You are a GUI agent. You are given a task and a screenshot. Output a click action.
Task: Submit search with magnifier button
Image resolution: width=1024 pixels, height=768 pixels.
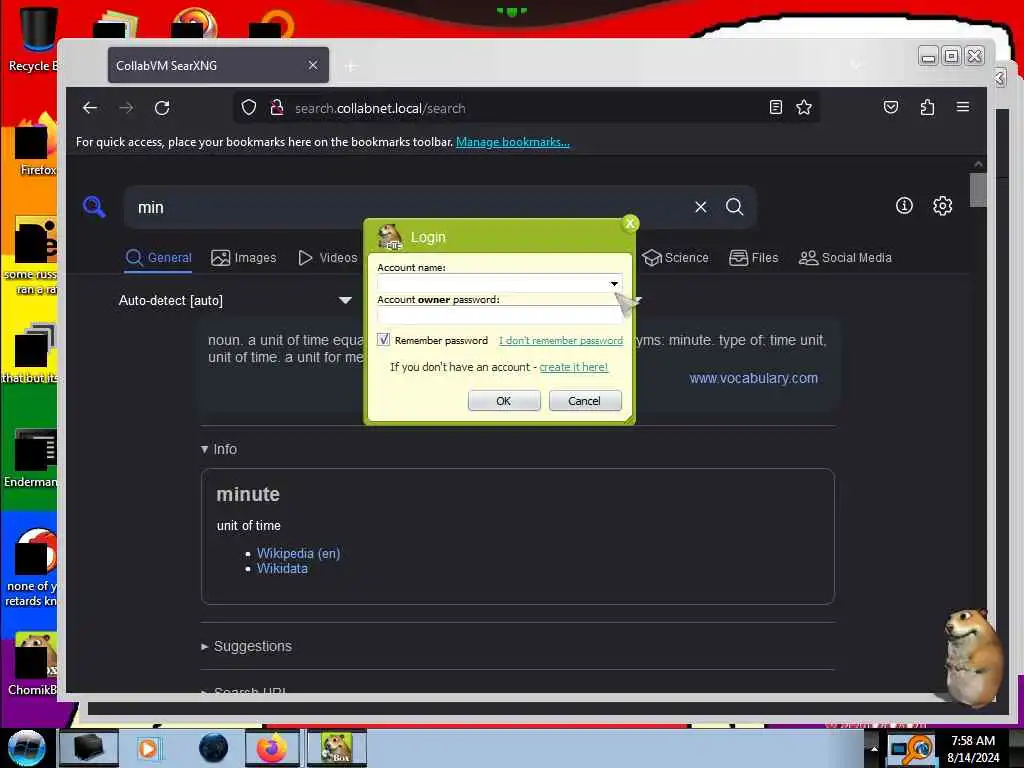pyautogui.click(x=734, y=207)
